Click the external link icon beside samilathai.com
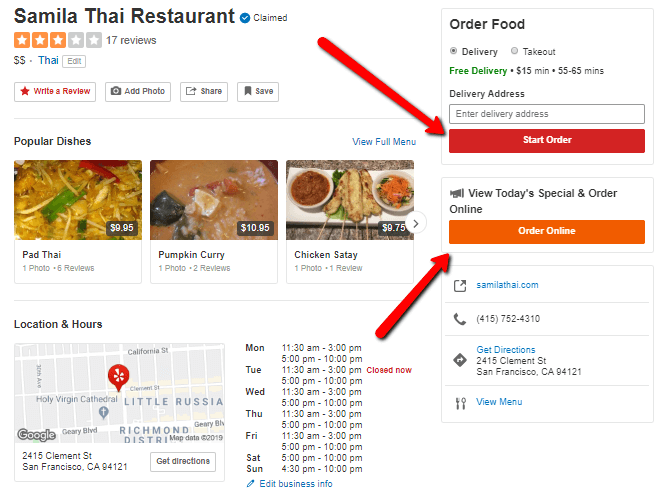668x491 pixels. [460, 286]
